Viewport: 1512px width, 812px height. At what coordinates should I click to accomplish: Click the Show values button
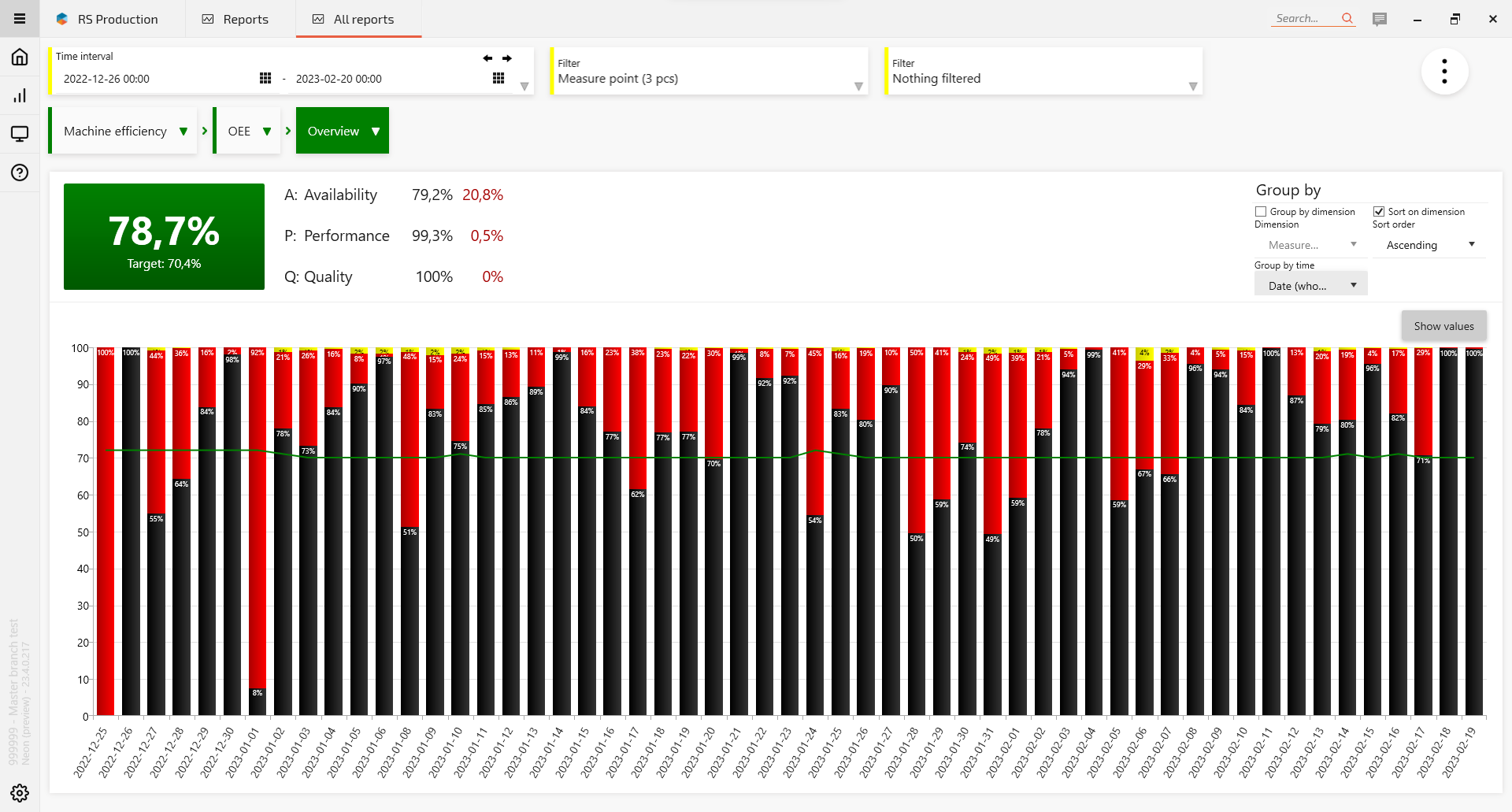pos(1443,326)
